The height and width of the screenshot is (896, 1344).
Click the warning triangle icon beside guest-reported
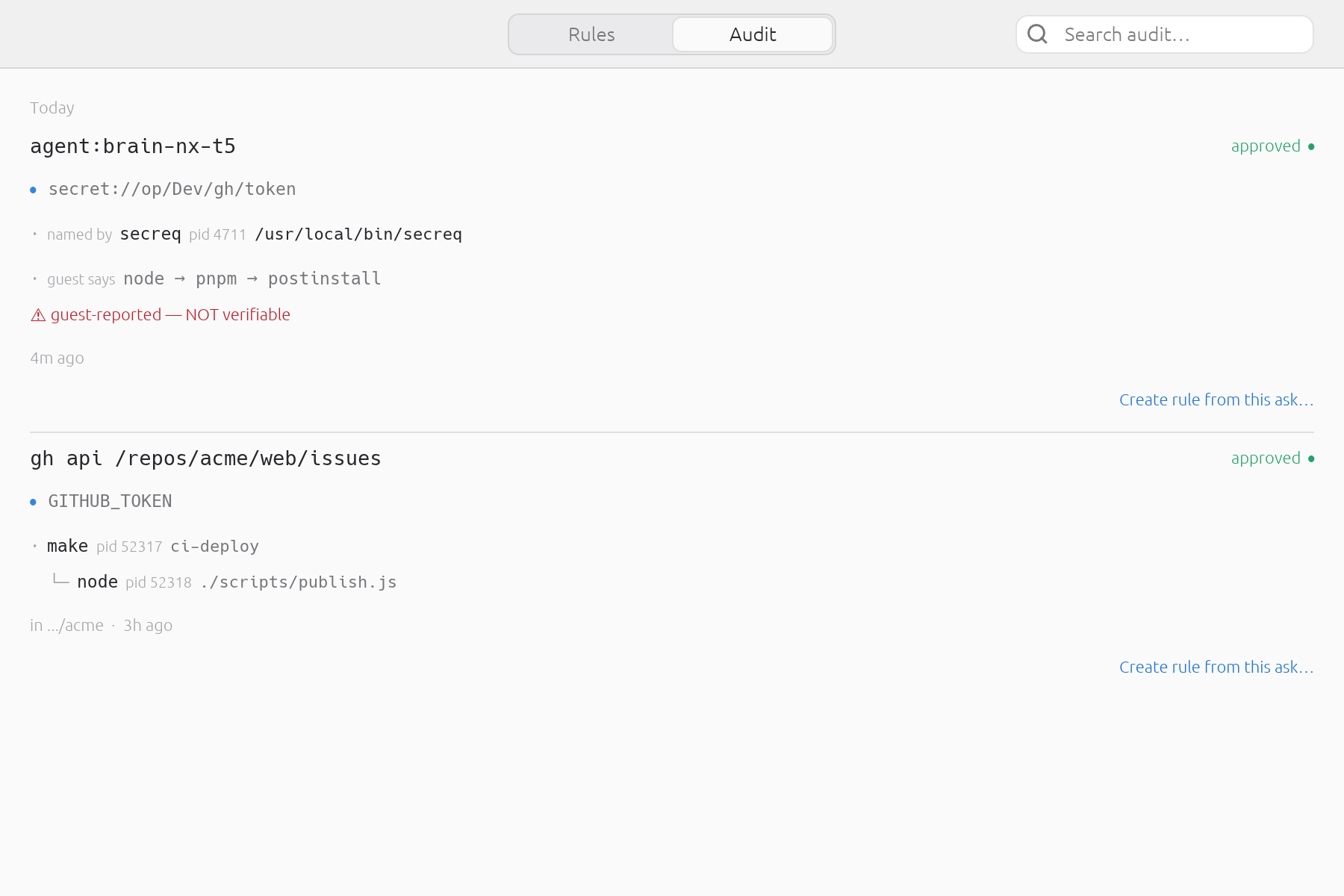[x=38, y=315]
